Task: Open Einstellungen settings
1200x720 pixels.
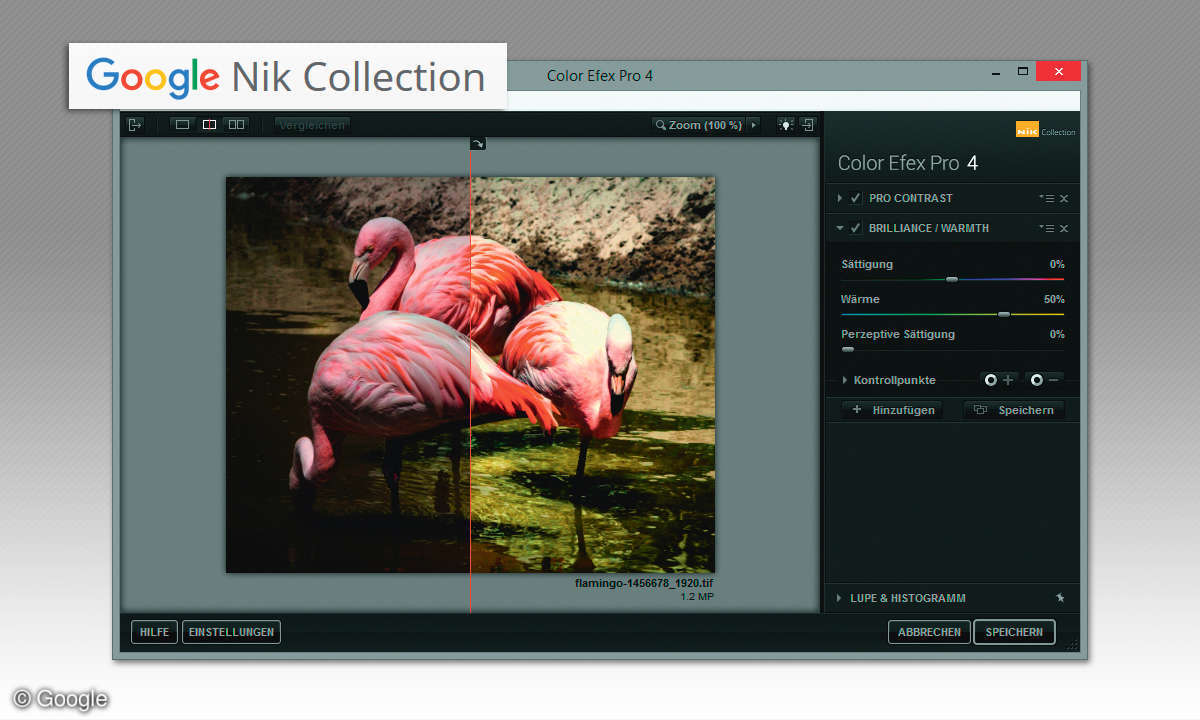Action: coord(231,632)
